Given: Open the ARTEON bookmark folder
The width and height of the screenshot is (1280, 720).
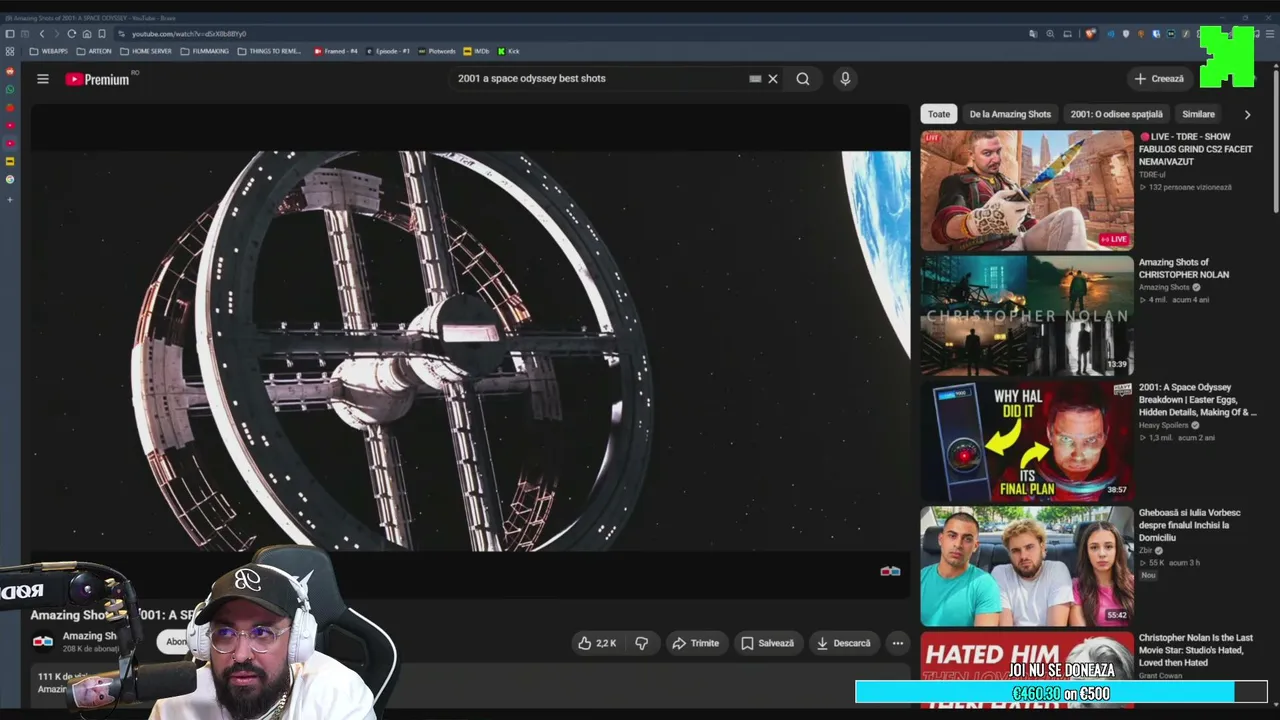Looking at the screenshot, I should point(94,51).
